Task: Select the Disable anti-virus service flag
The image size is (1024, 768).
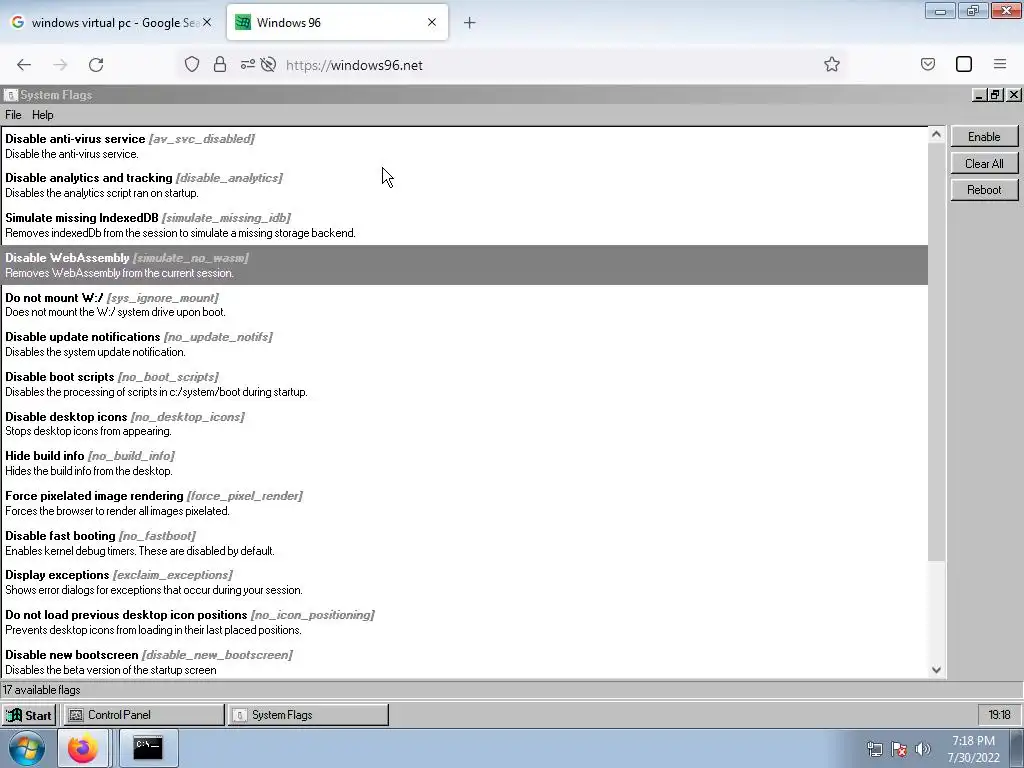Action: tap(464, 146)
